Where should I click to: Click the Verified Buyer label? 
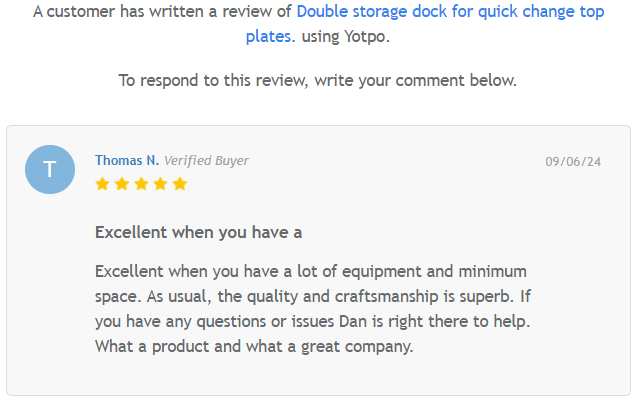(206, 160)
